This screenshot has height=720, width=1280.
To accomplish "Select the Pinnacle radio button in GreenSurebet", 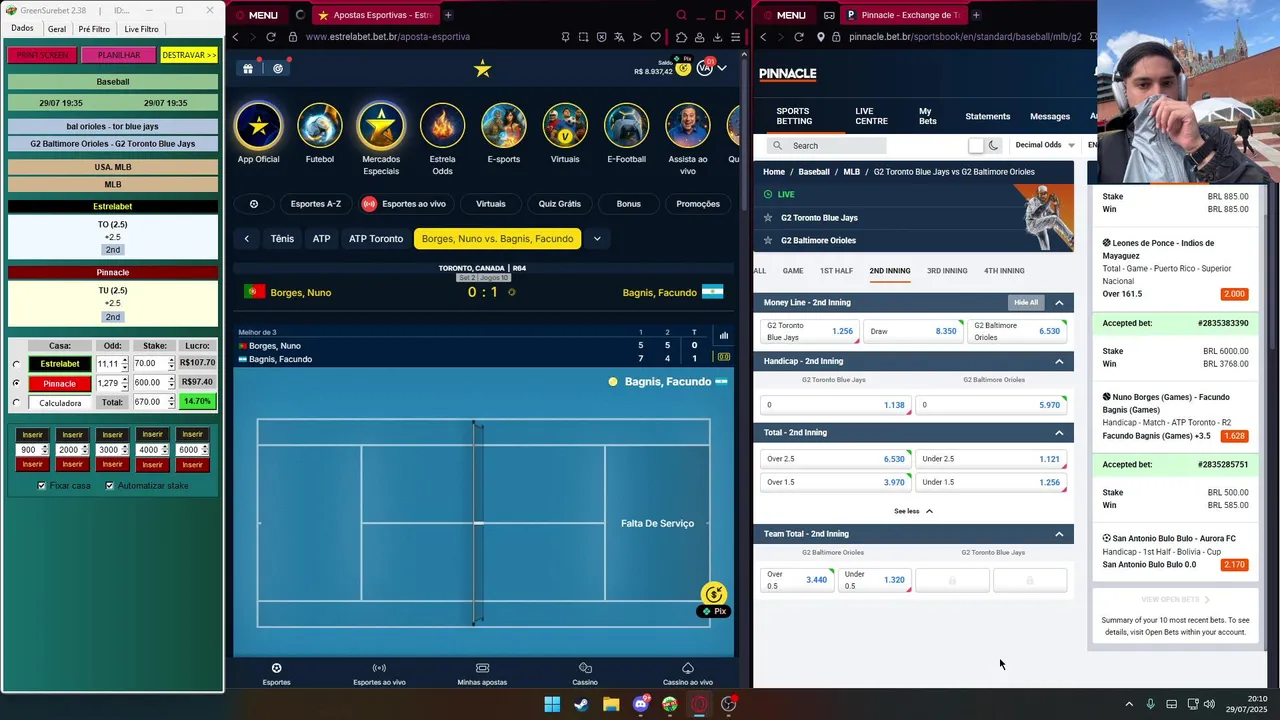I will pyautogui.click(x=16, y=383).
